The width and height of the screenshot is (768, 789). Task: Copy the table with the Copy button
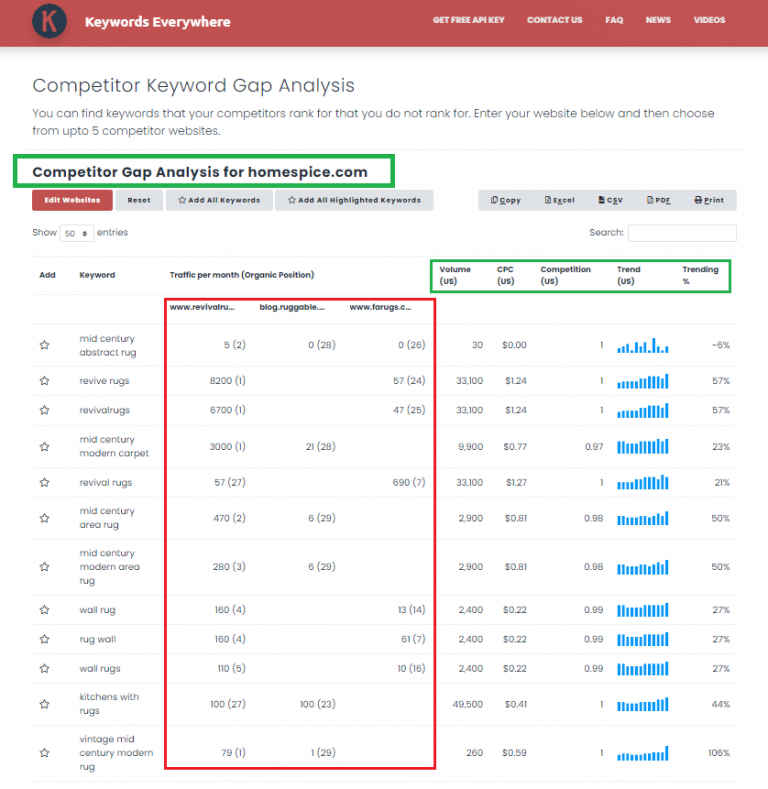[x=505, y=200]
